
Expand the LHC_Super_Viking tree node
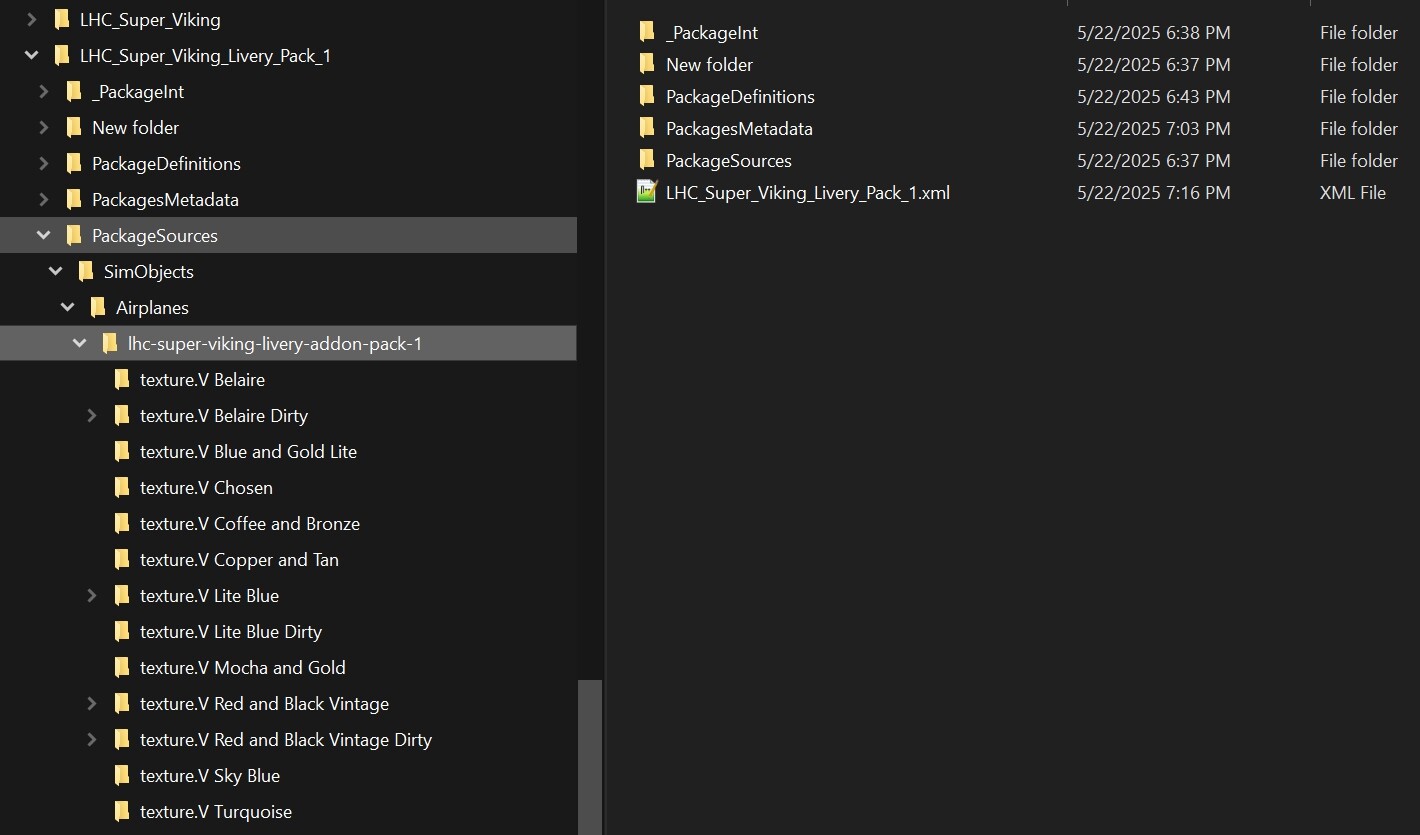point(32,19)
